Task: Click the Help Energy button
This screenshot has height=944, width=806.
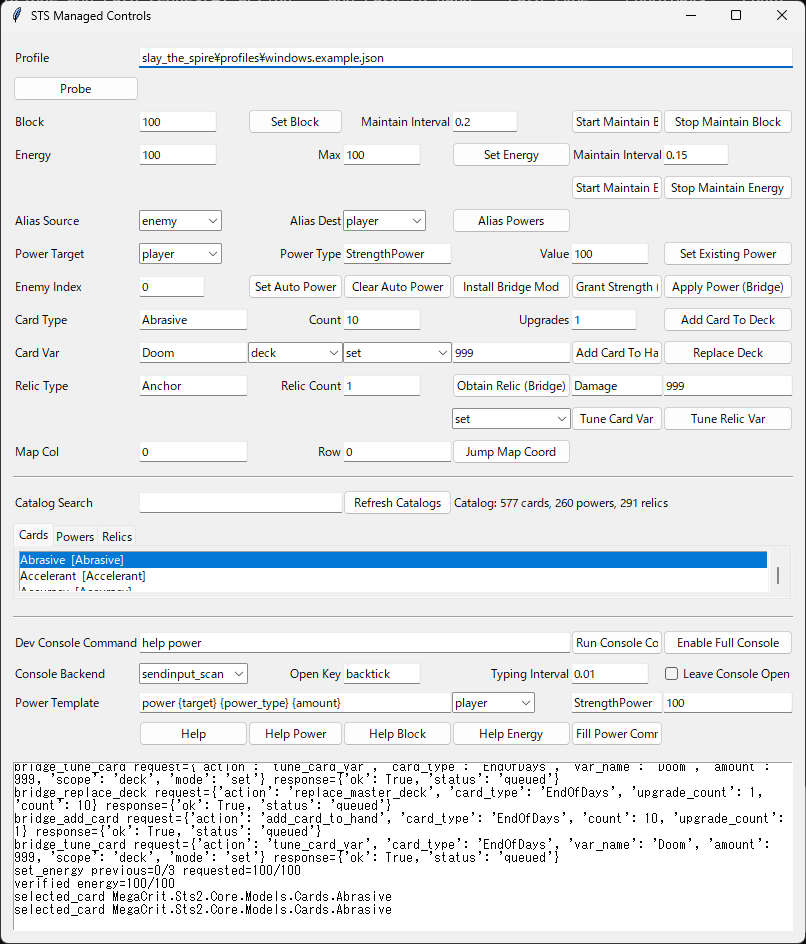Action: point(511,734)
